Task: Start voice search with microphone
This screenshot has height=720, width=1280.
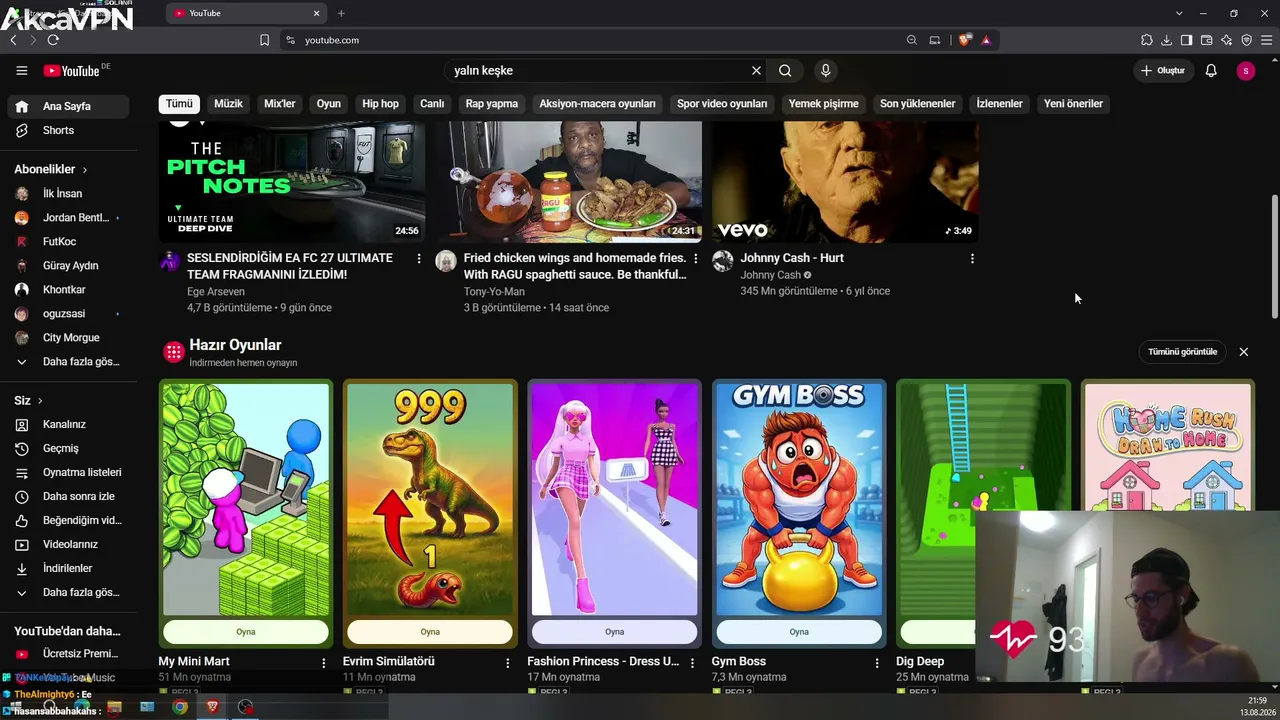Action: pos(825,71)
